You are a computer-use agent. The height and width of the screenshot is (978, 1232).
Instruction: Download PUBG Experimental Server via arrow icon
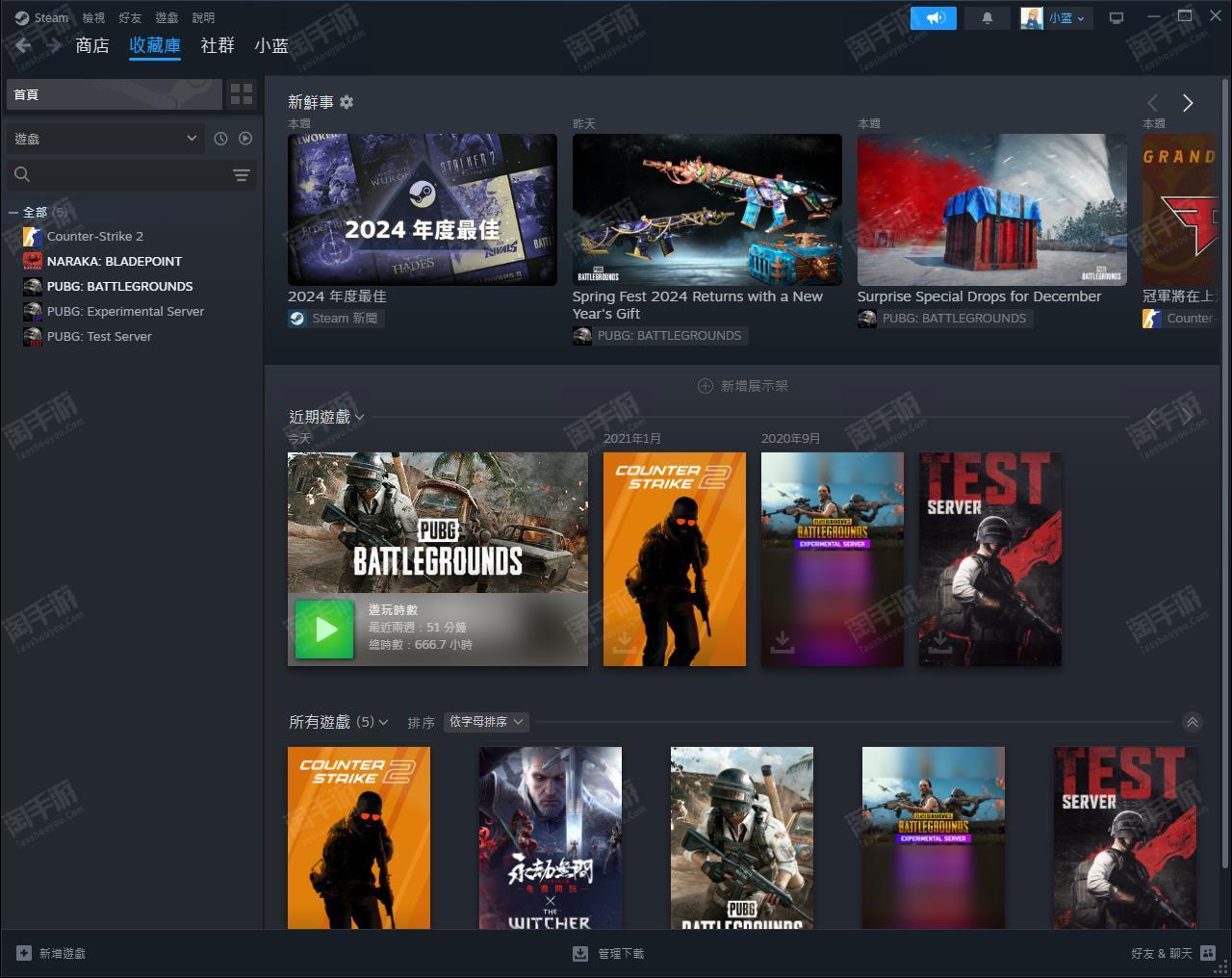pyautogui.click(x=783, y=642)
